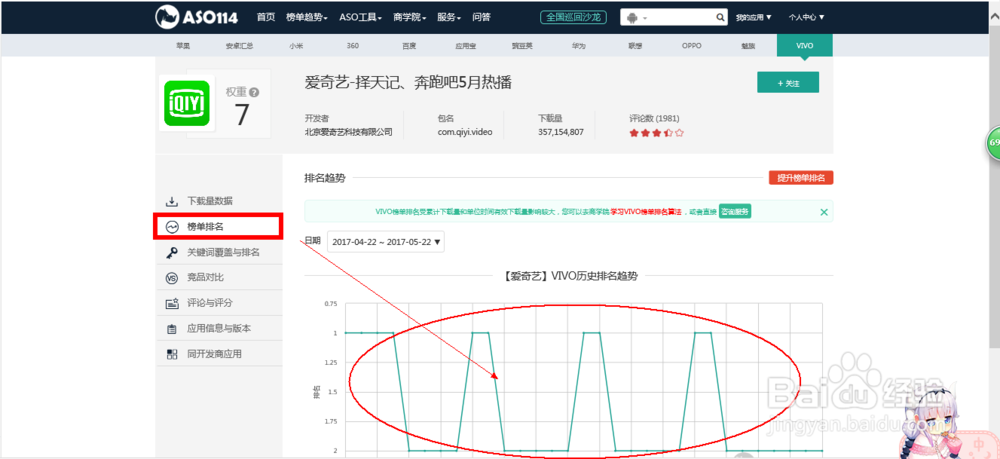Switch to the 应用宝 store tab
Image resolution: width=1000 pixels, height=459 pixels.
[x=465, y=46]
